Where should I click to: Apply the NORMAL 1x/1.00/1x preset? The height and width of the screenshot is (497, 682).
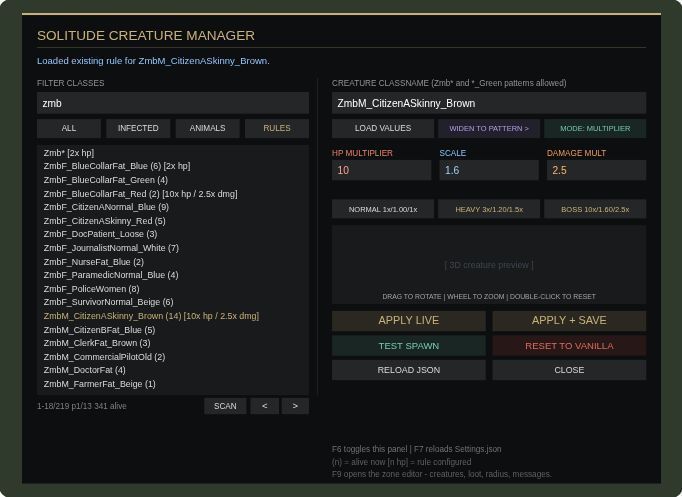tap(383, 209)
